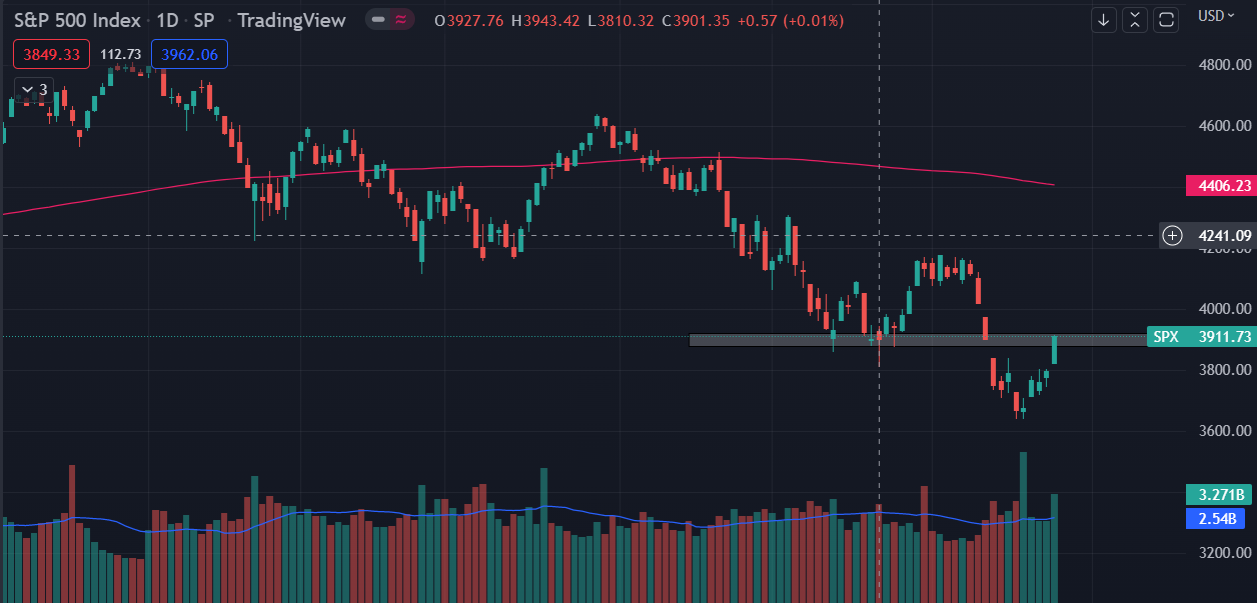Click the red moving average value label 4406.23
This screenshot has width=1257, height=603.
pos(1219,185)
